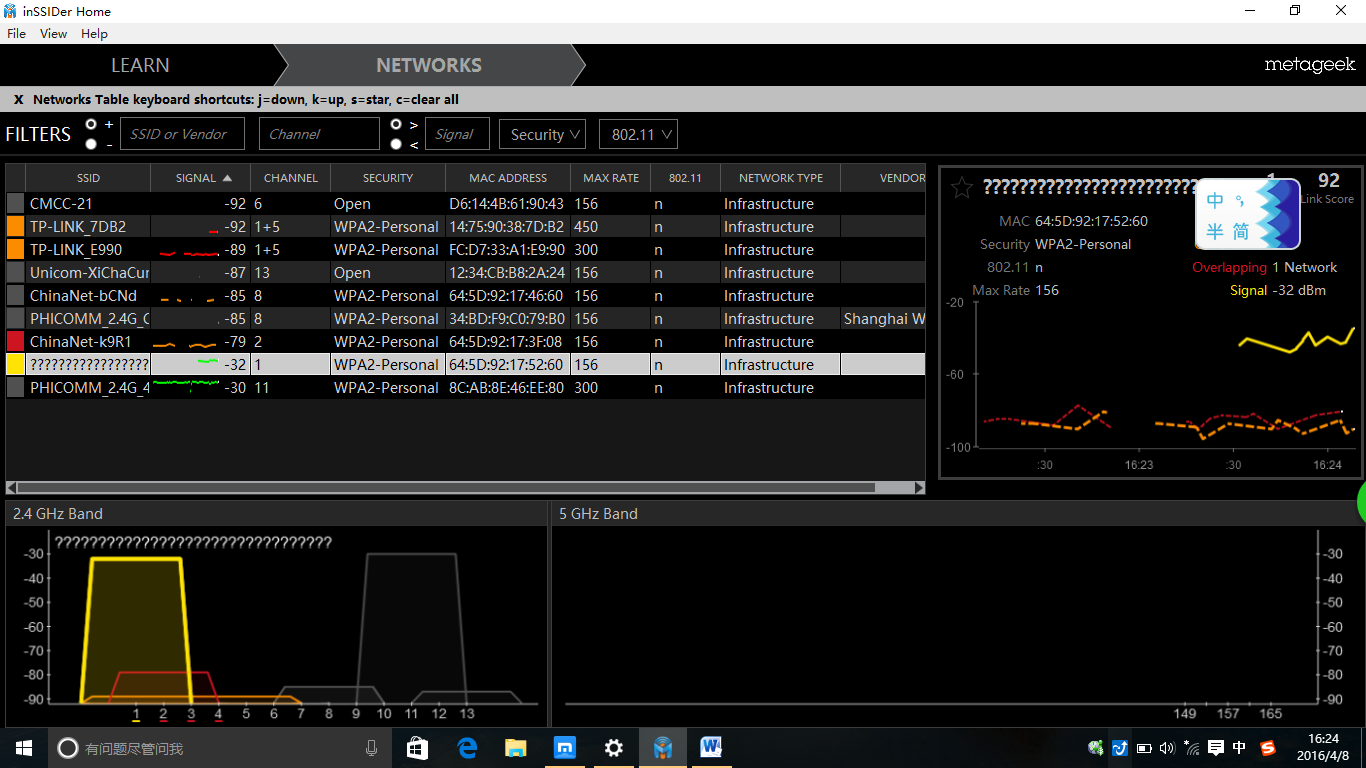Click battery icon in system tray
Screen dimensions: 1366x768
(x=1144, y=748)
